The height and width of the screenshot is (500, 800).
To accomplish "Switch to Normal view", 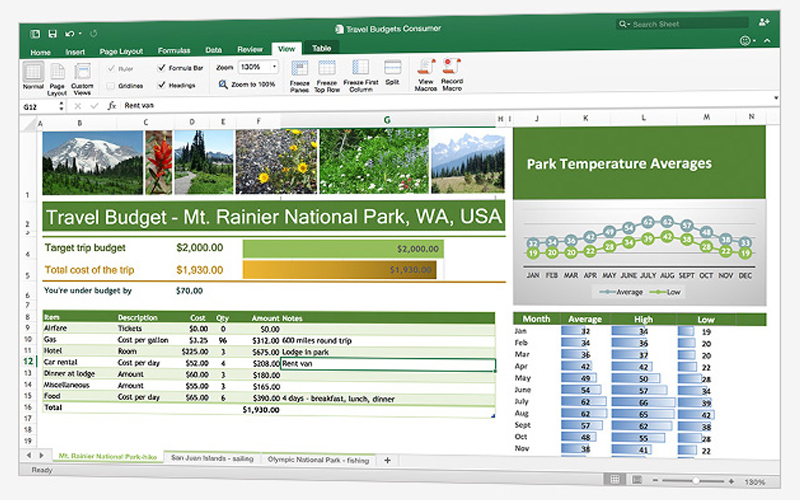I will tap(33, 76).
